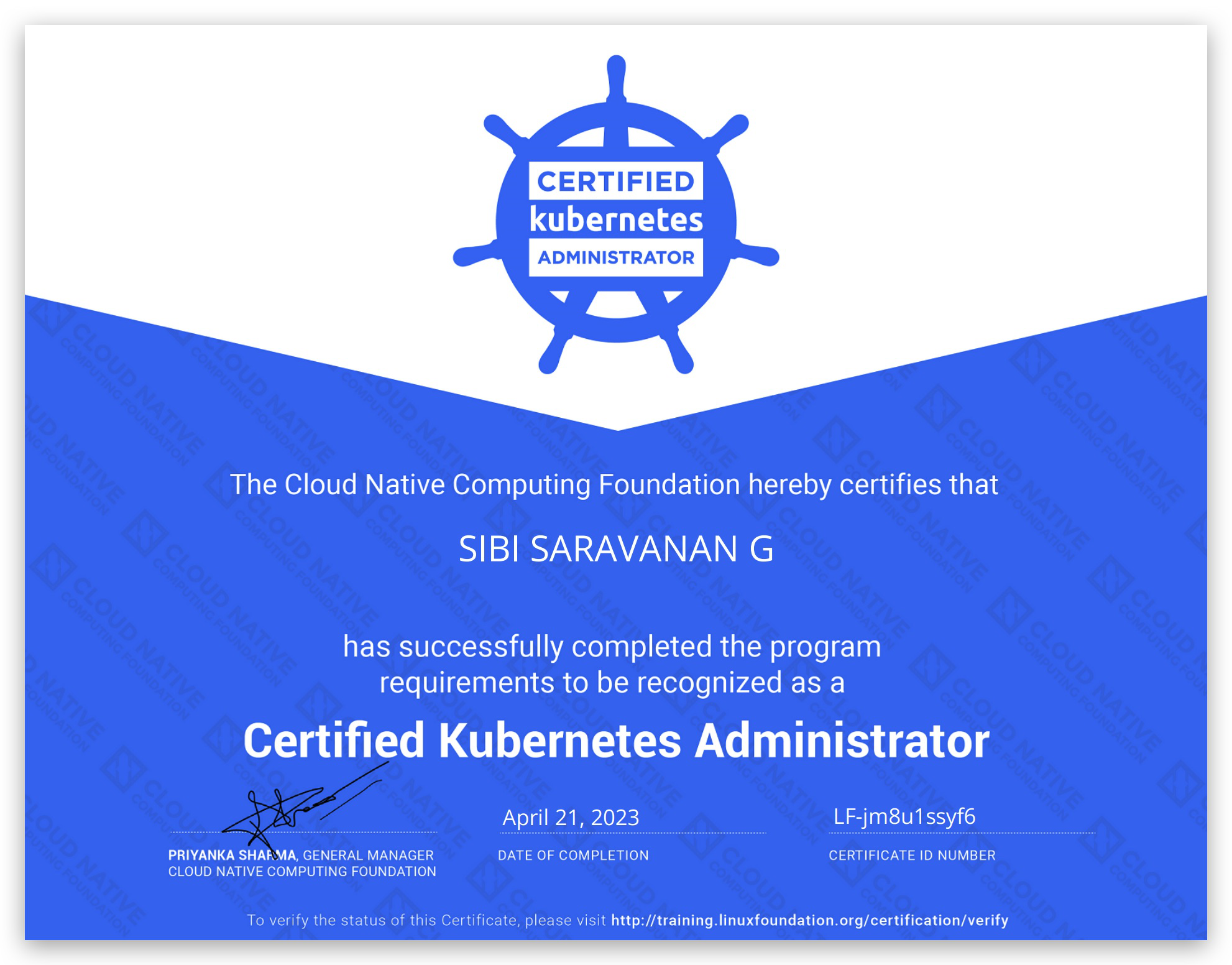Click the 'DATE OF COMPLETION' label
Image resolution: width=1232 pixels, height=965 pixels.
click(573, 855)
